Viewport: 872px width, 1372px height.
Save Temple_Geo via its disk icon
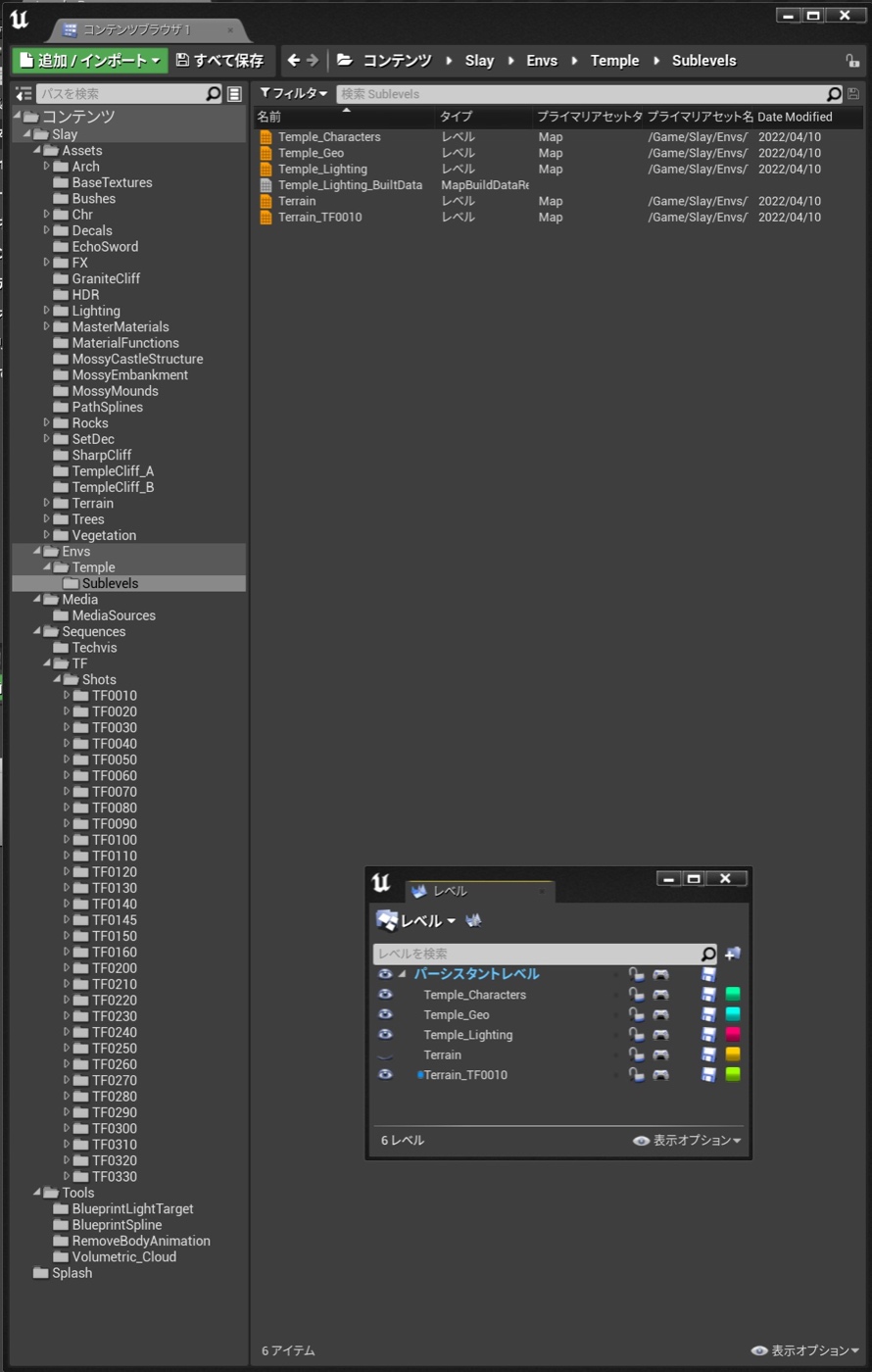[709, 1014]
